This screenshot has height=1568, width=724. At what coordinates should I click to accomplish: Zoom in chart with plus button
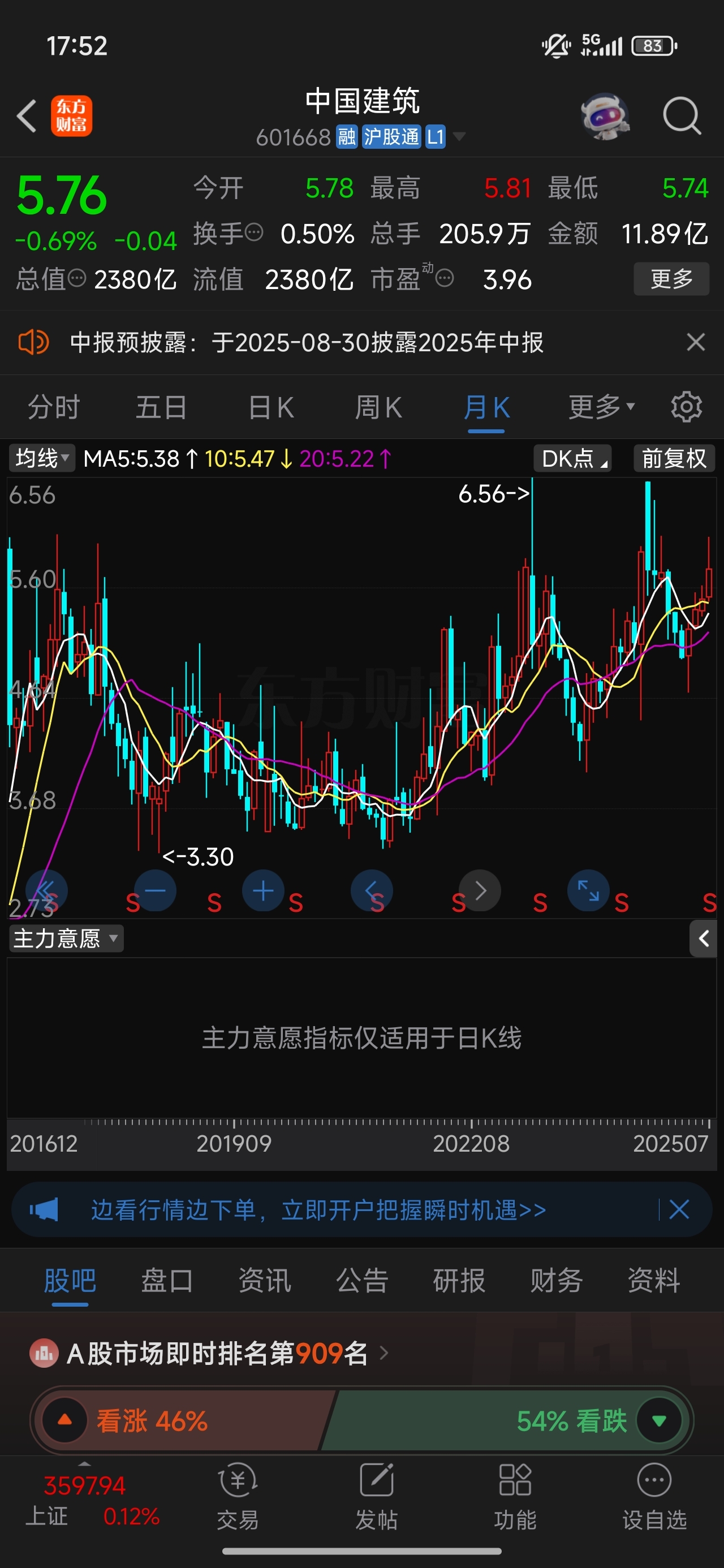pyautogui.click(x=263, y=891)
